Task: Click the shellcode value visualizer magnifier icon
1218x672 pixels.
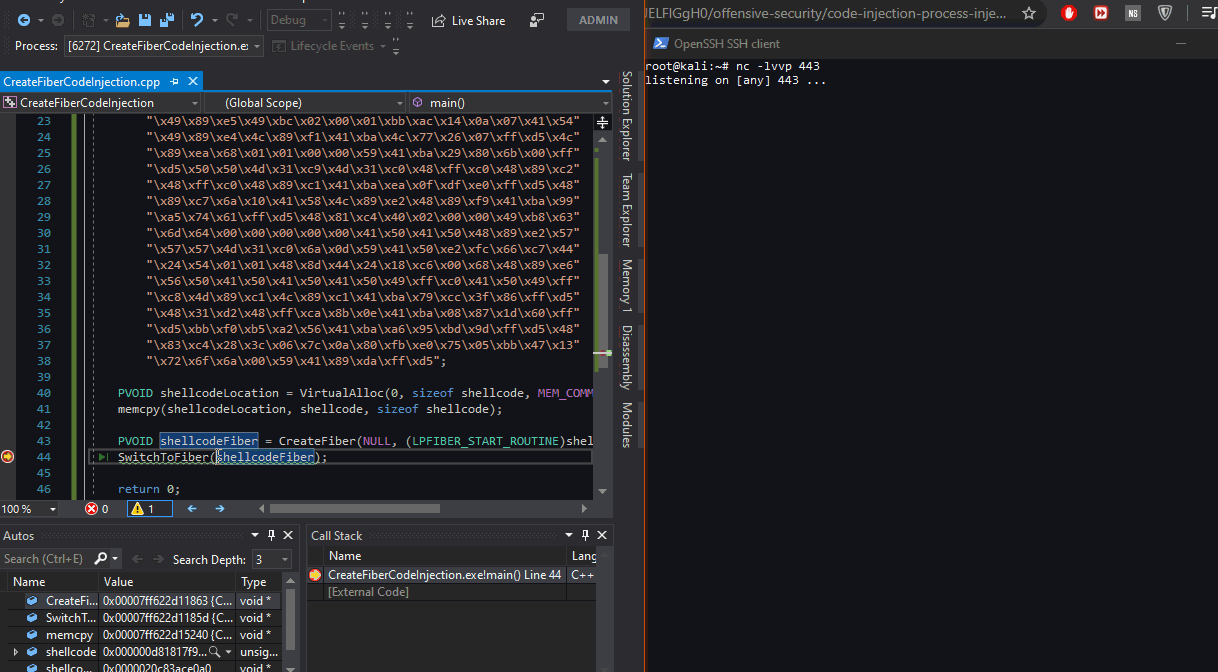Action: pyautogui.click(x=214, y=652)
